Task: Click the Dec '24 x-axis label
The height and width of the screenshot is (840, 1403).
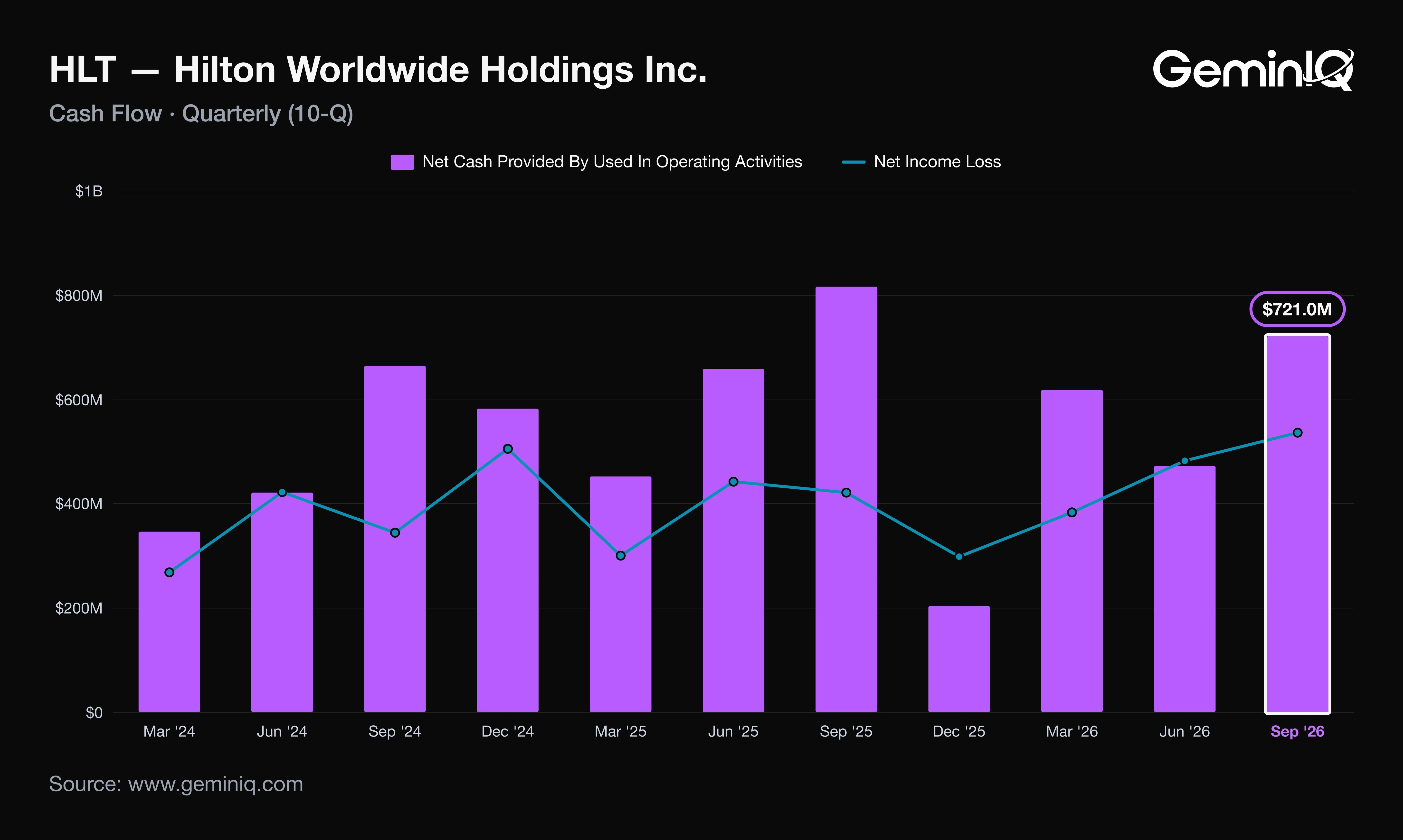Action: 508,731
